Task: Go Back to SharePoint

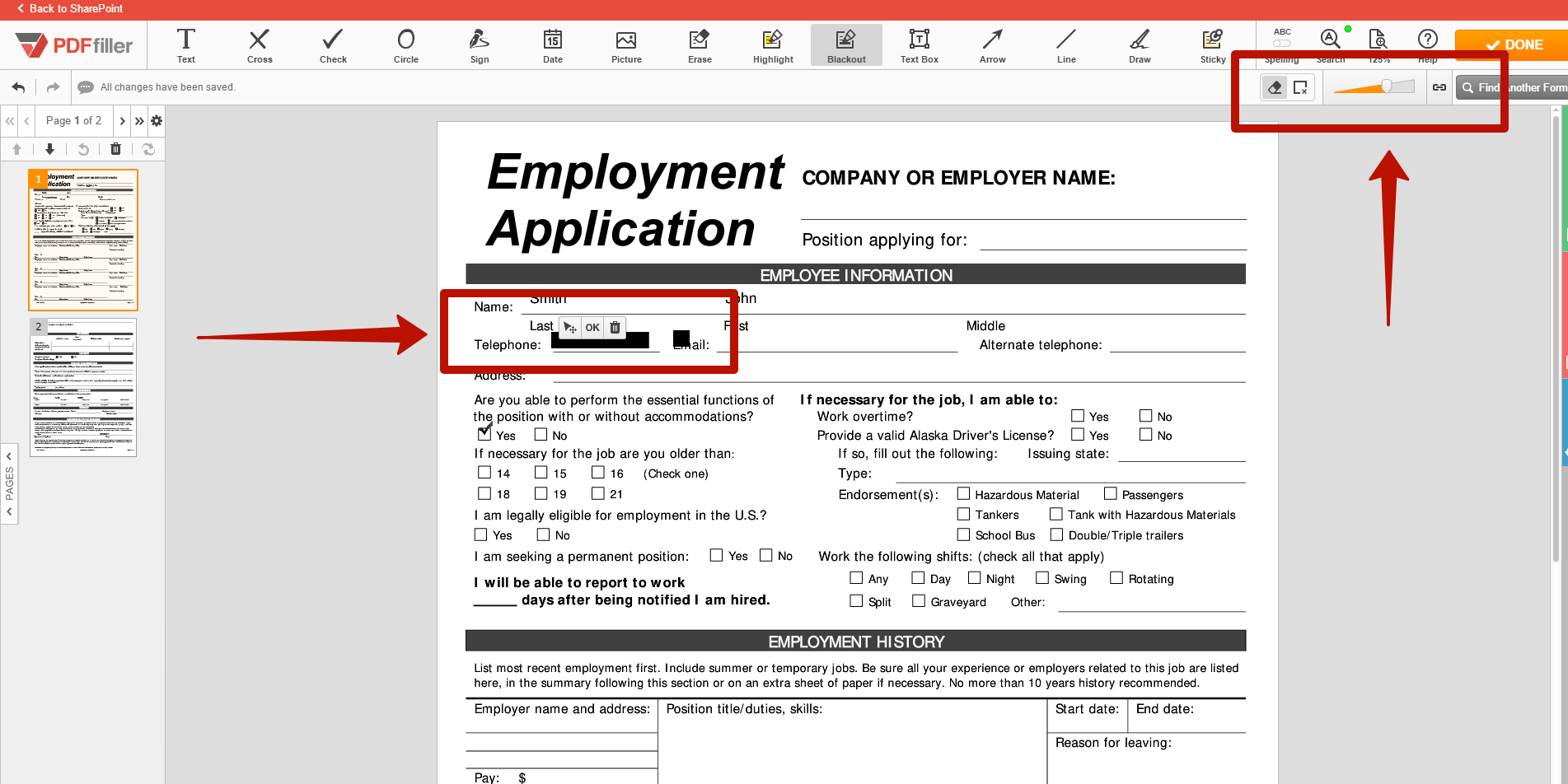Action: pyautogui.click(x=69, y=8)
